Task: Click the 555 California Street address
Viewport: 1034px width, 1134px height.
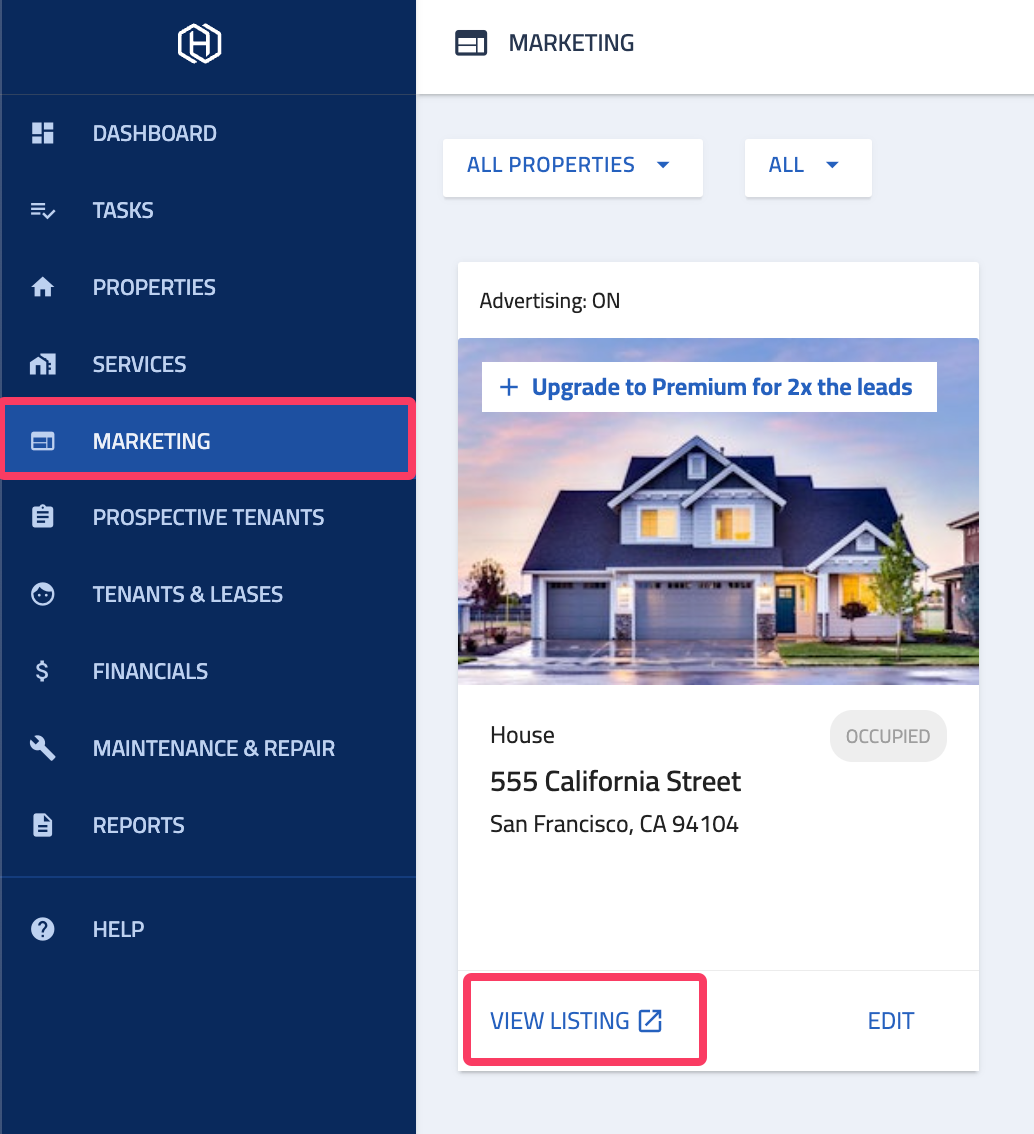Action: tap(615, 781)
